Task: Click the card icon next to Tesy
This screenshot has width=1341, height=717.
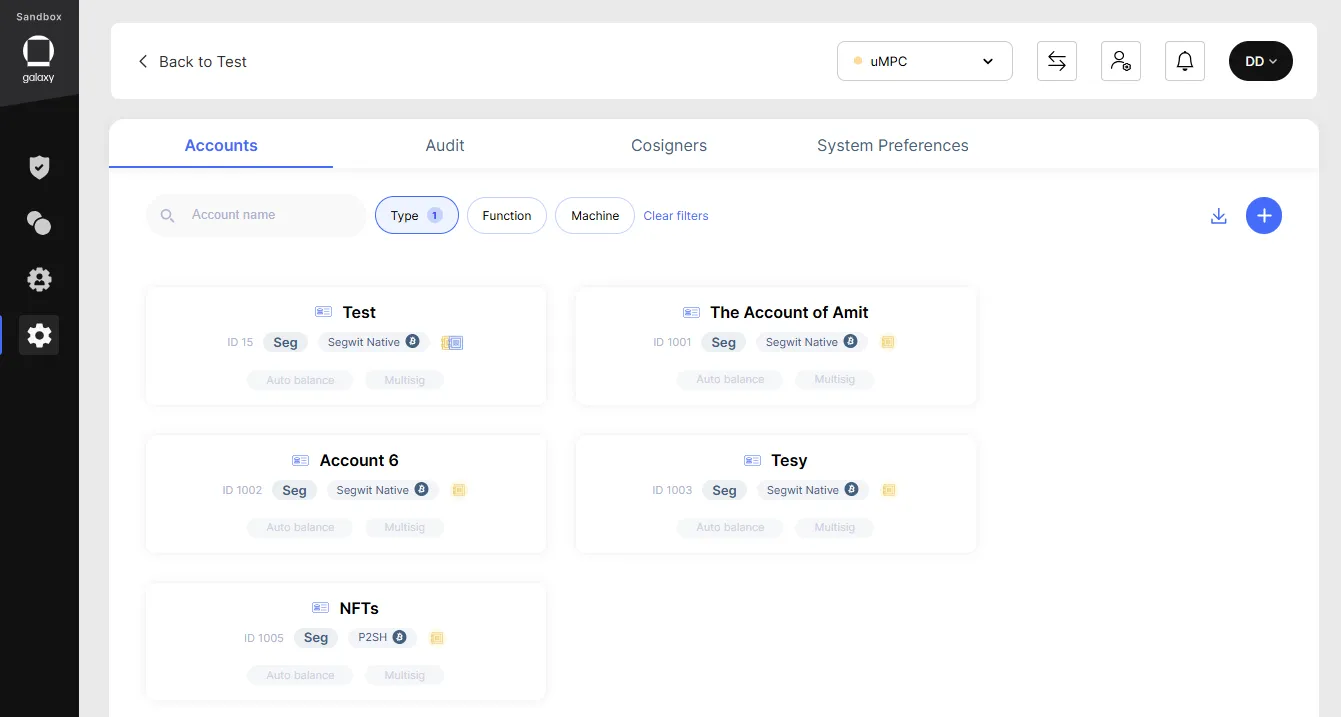Action: (752, 460)
